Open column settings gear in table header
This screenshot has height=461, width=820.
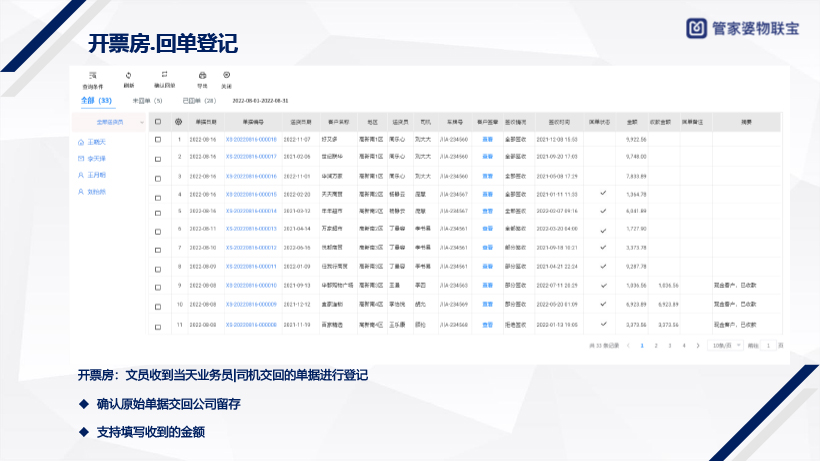tap(178, 122)
